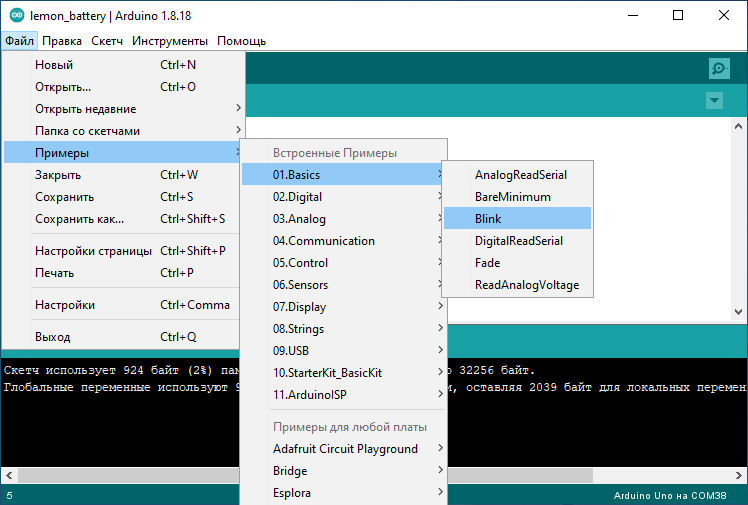The image size is (748, 505).
Task: Choose Закрыть menu entry
Action: (x=122, y=175)
